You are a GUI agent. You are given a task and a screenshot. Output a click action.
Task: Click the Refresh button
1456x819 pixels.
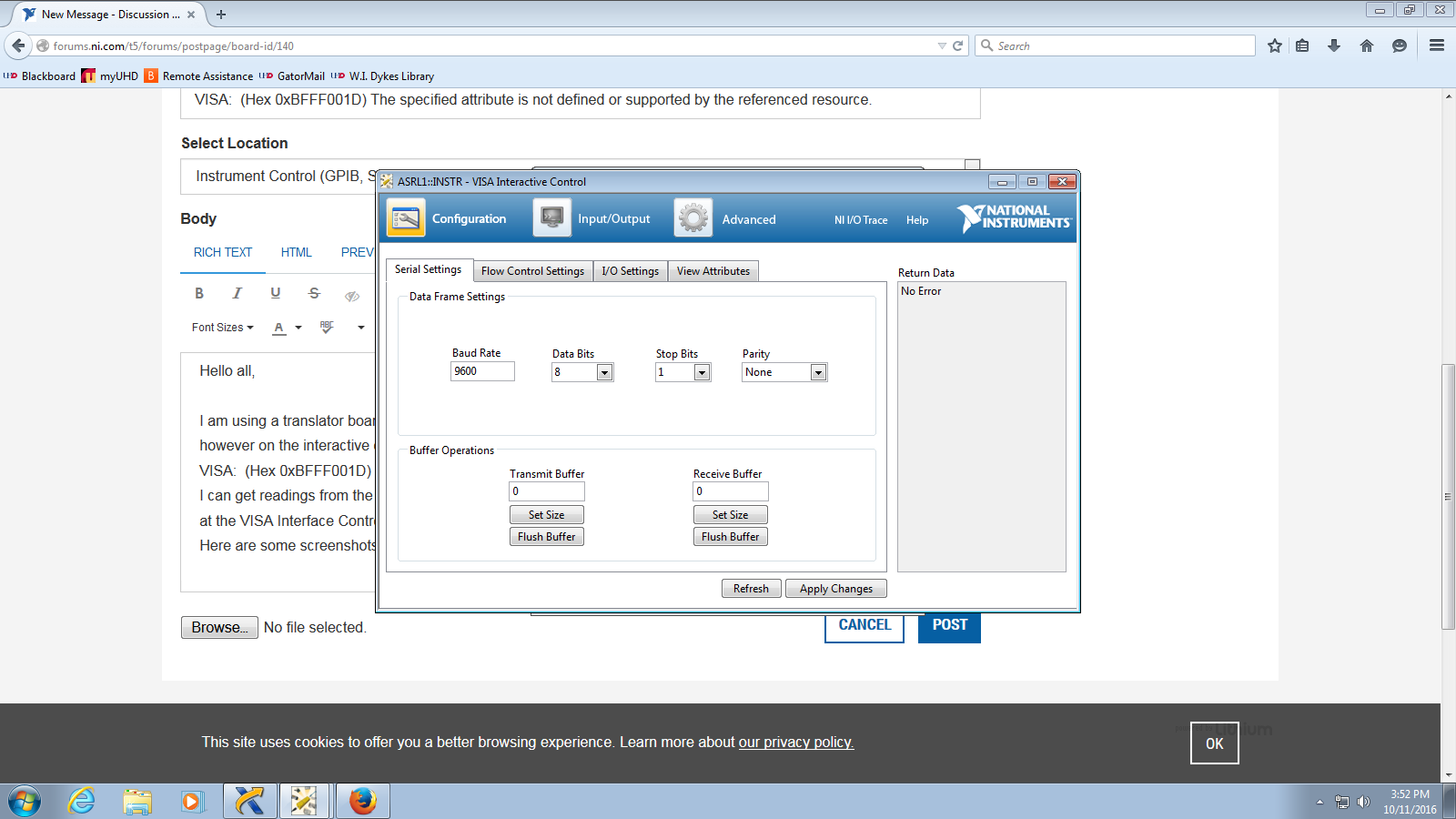[752, 589]
